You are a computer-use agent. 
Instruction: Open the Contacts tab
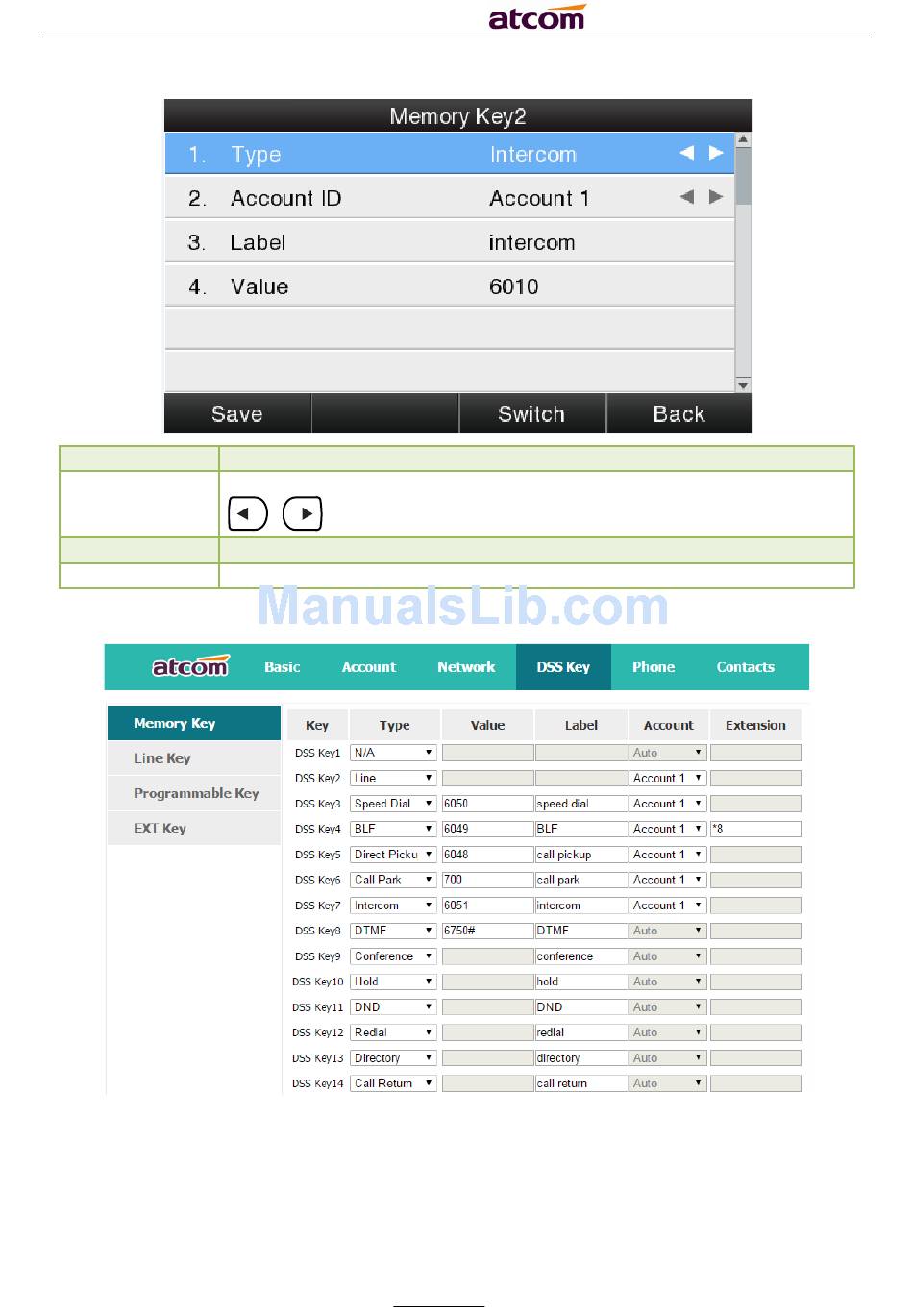click(x=745, y=667)
